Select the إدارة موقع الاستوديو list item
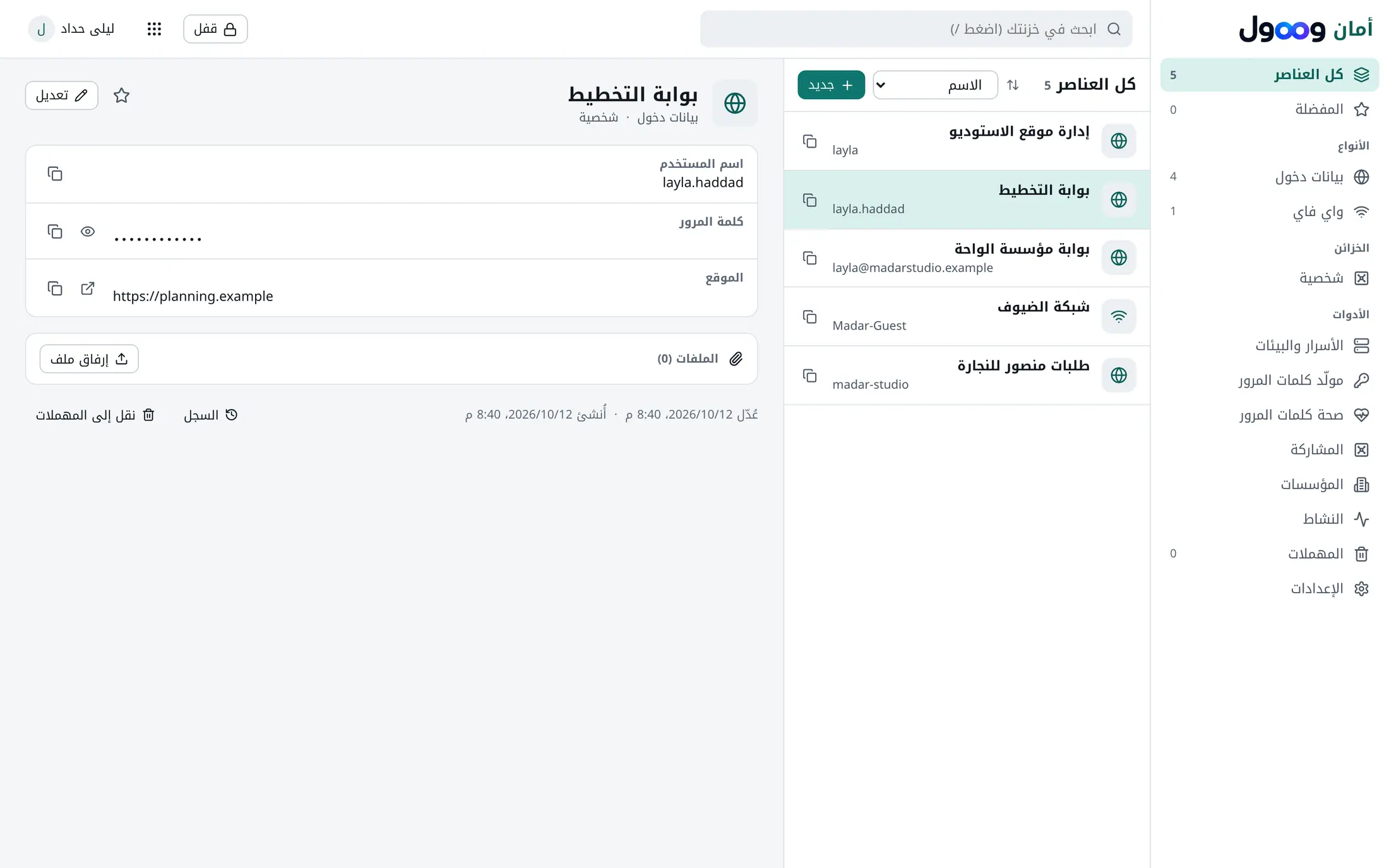The image size is (1389, 868). 967,141
